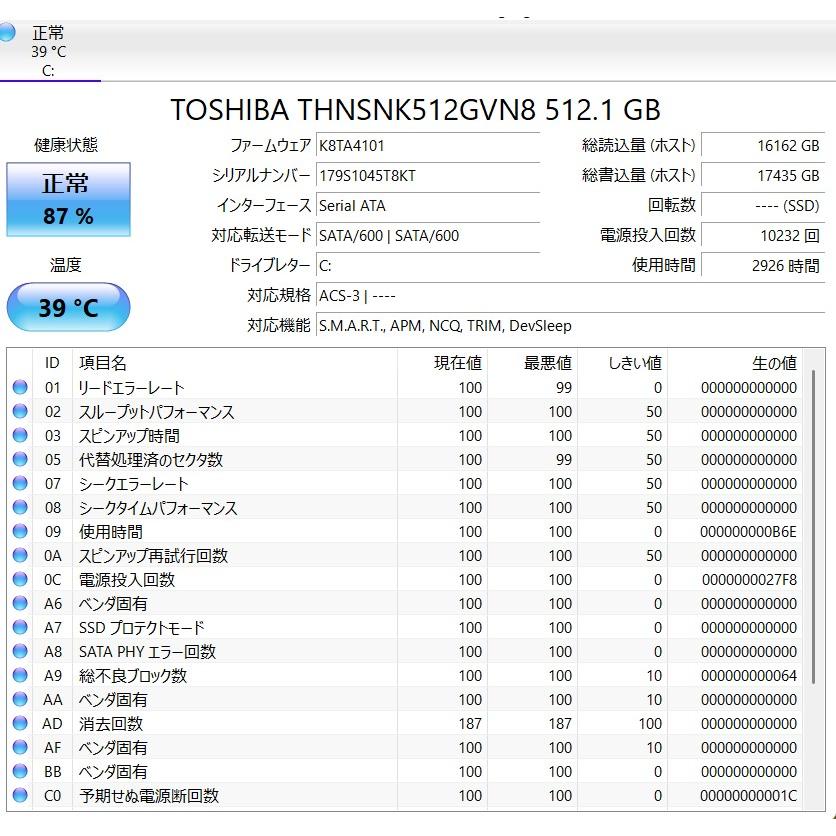
Task: Click the 正常 87 % health status button
Action: tap(68, 199)
